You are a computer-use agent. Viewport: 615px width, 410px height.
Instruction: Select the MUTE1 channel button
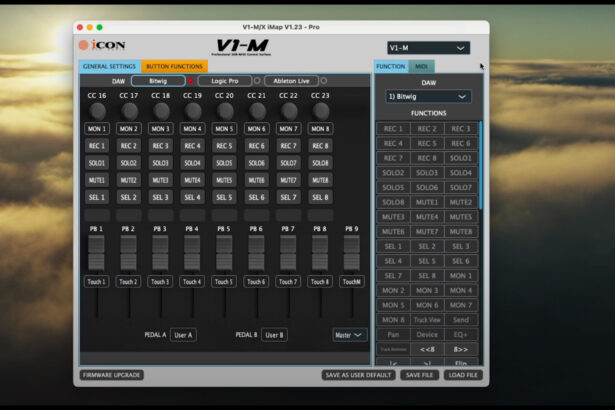(x=97, y=180)
